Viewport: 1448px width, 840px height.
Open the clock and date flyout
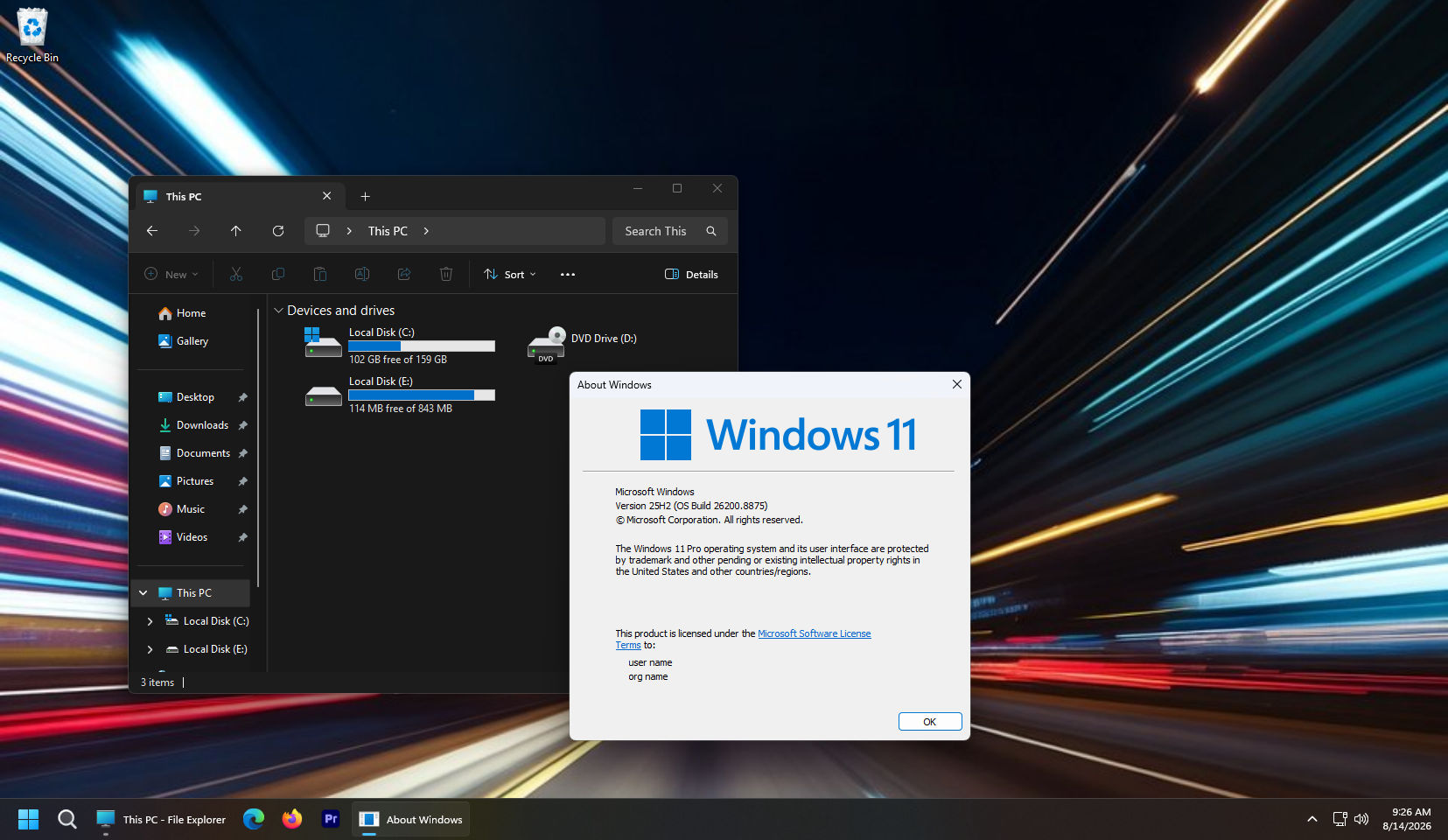1407,819
